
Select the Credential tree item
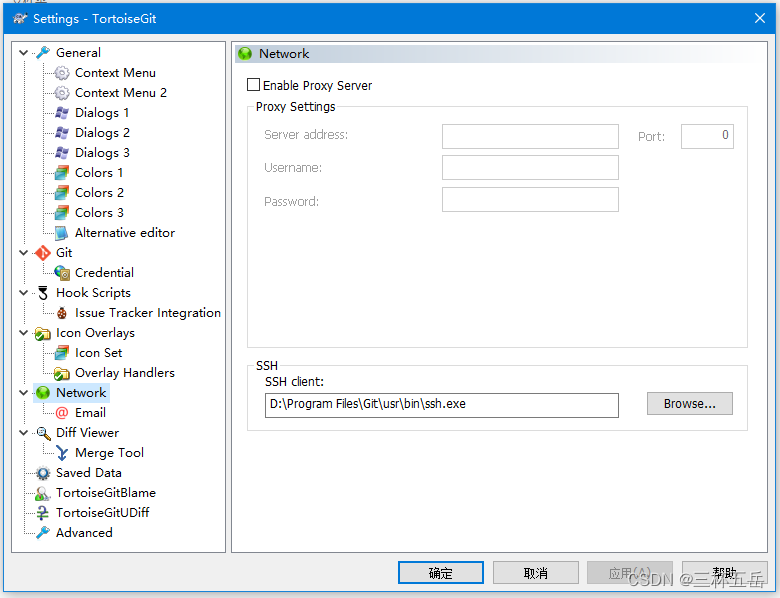(104, 273)
